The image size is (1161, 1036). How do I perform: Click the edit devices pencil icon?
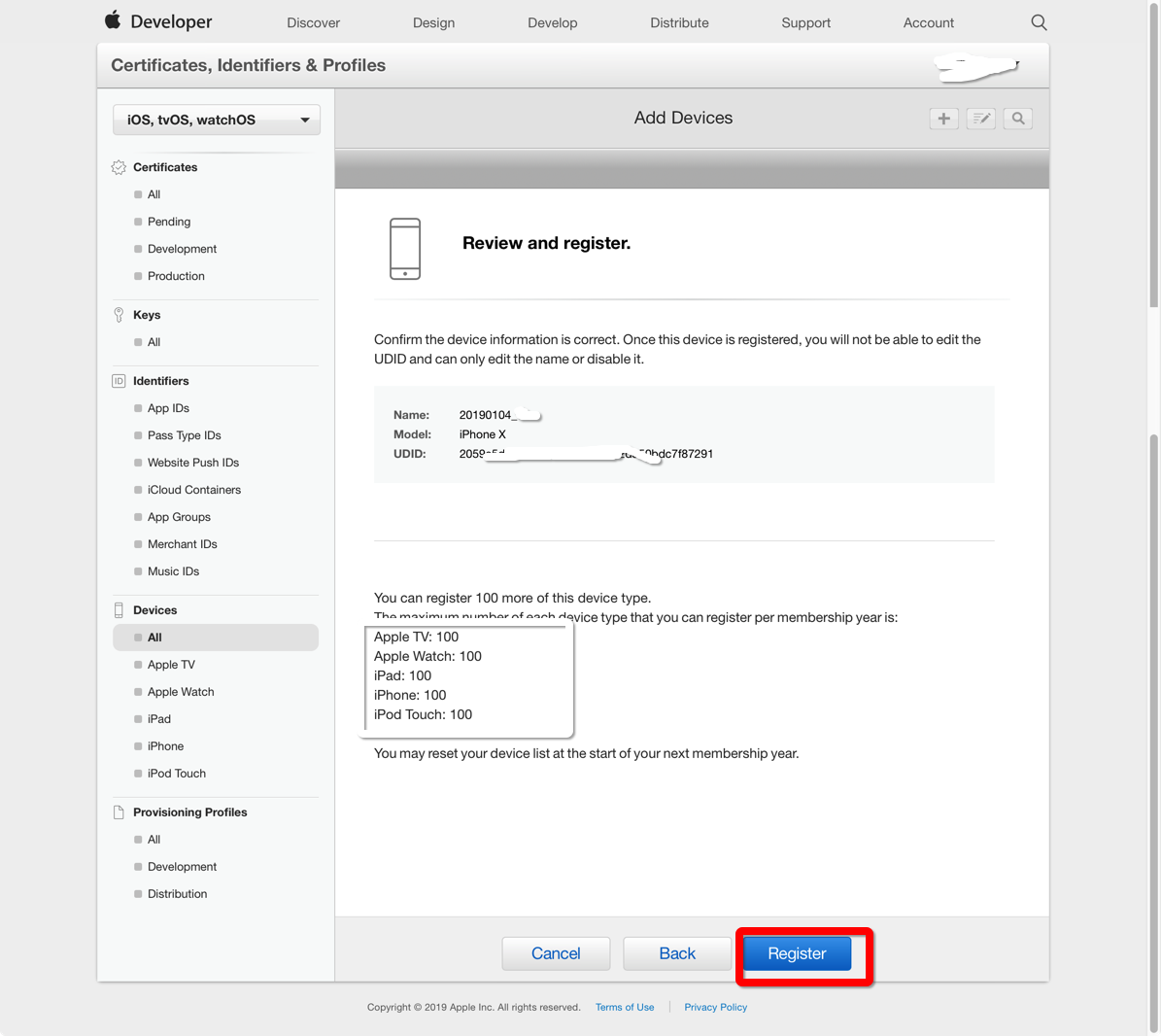pos(981,119)
